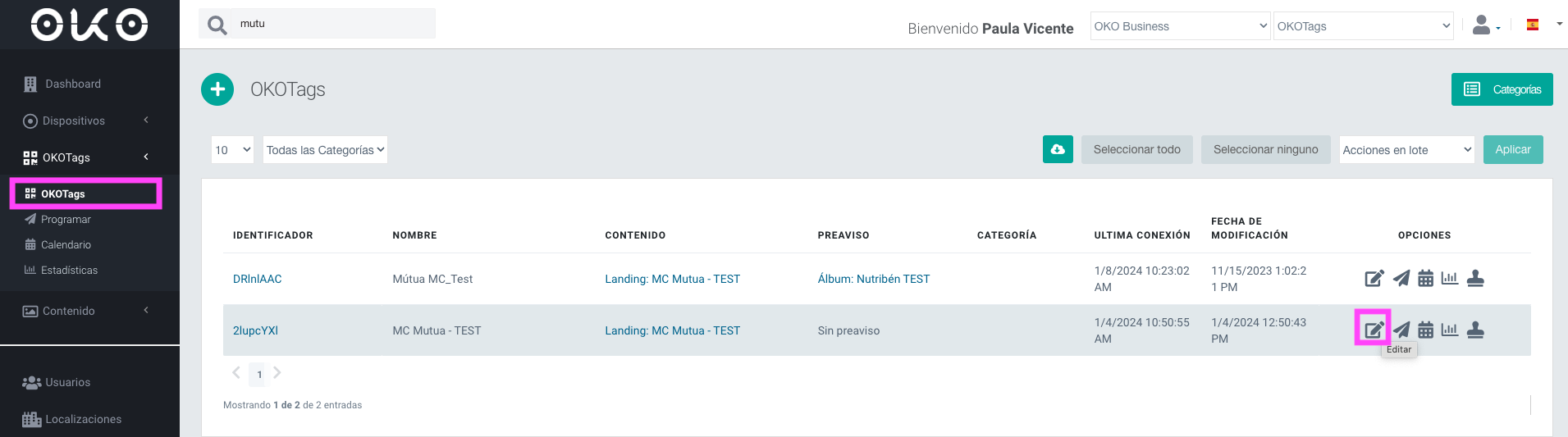Expand the Todas las Categorías dropdown

pos(325,150)
